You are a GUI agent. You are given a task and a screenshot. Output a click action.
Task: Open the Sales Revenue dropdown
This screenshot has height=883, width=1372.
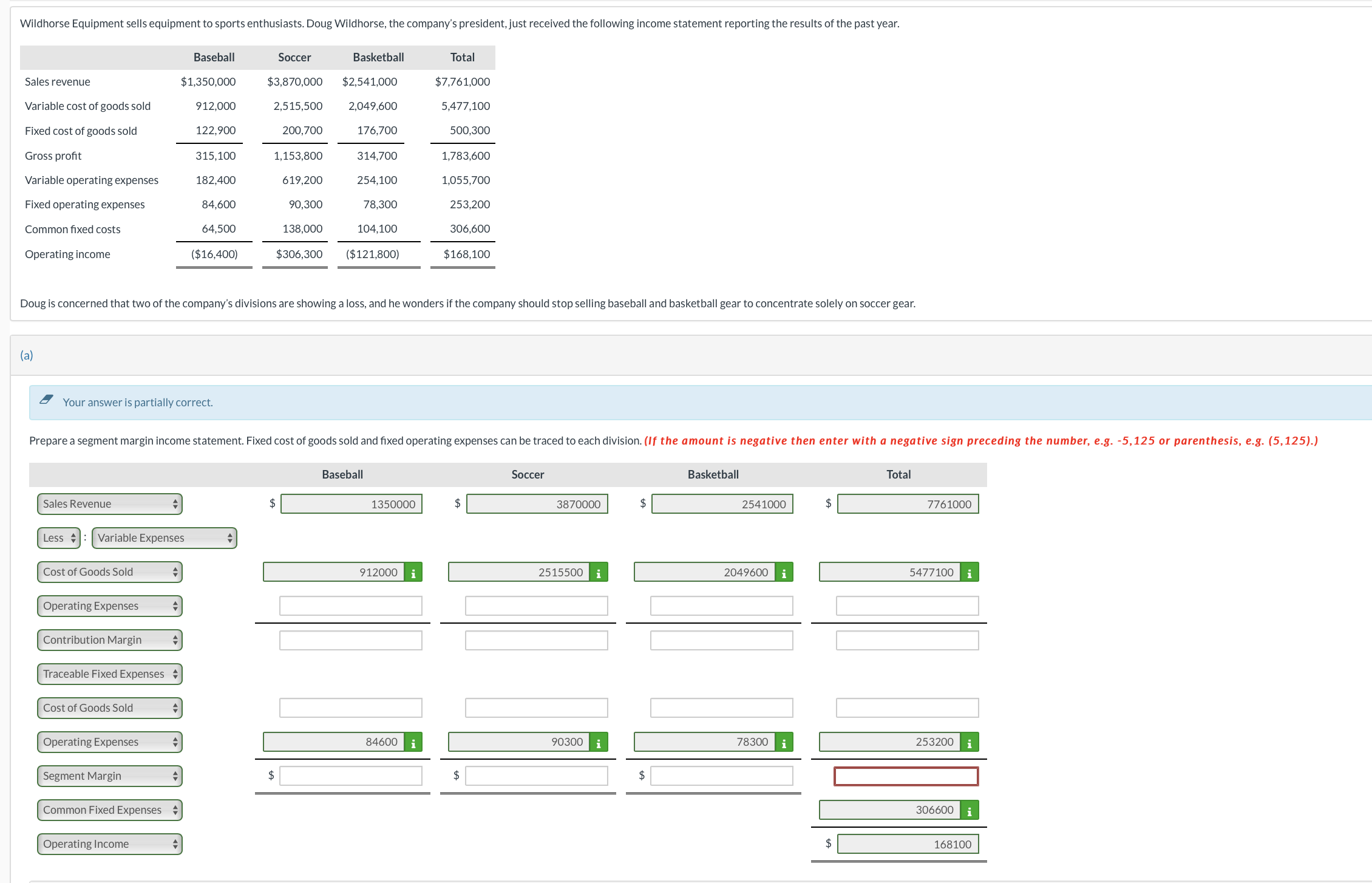point(110,504)
